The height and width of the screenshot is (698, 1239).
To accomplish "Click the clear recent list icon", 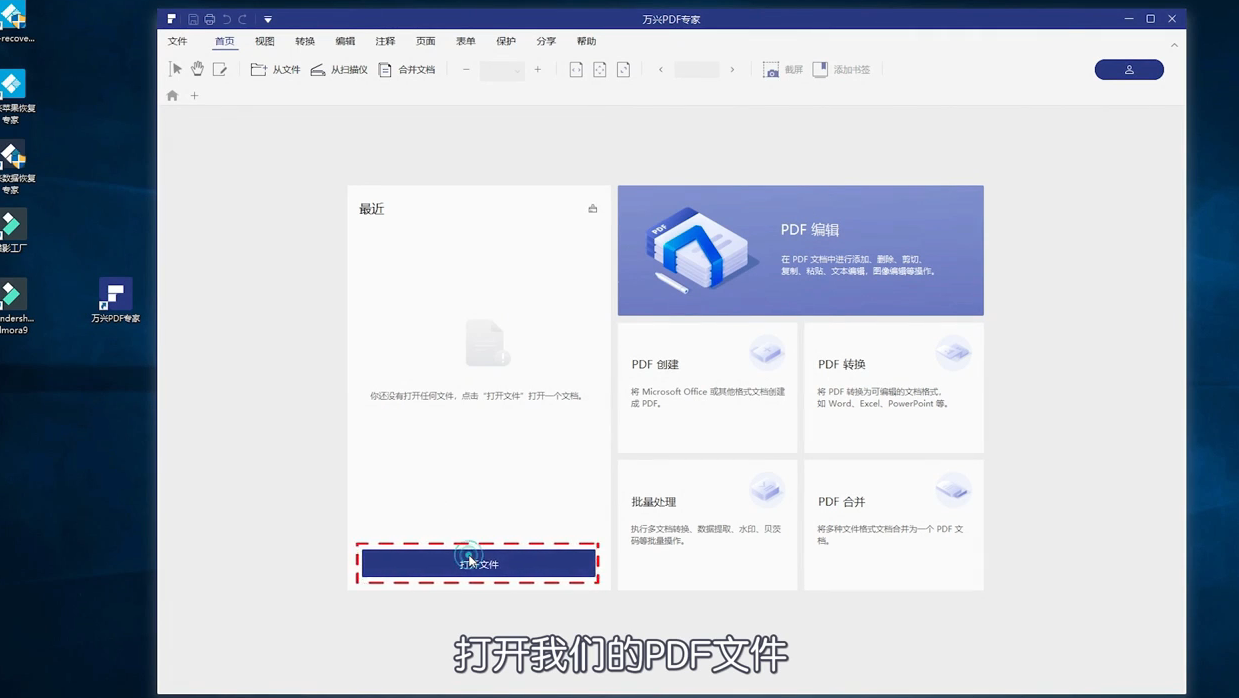I will 593,208.
